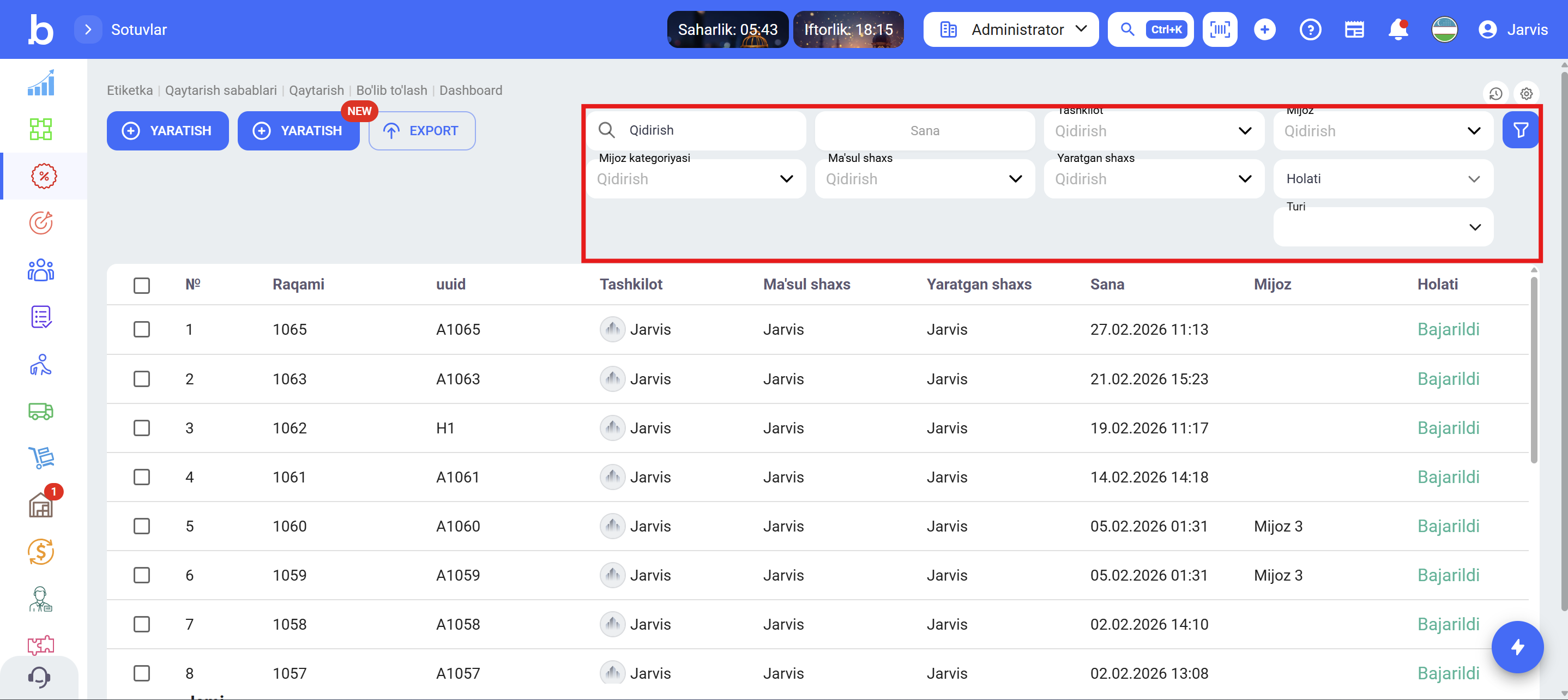Click the blue filter funnel button
The width and height of the screenshot is (1568, 700).
(1520, 130)
